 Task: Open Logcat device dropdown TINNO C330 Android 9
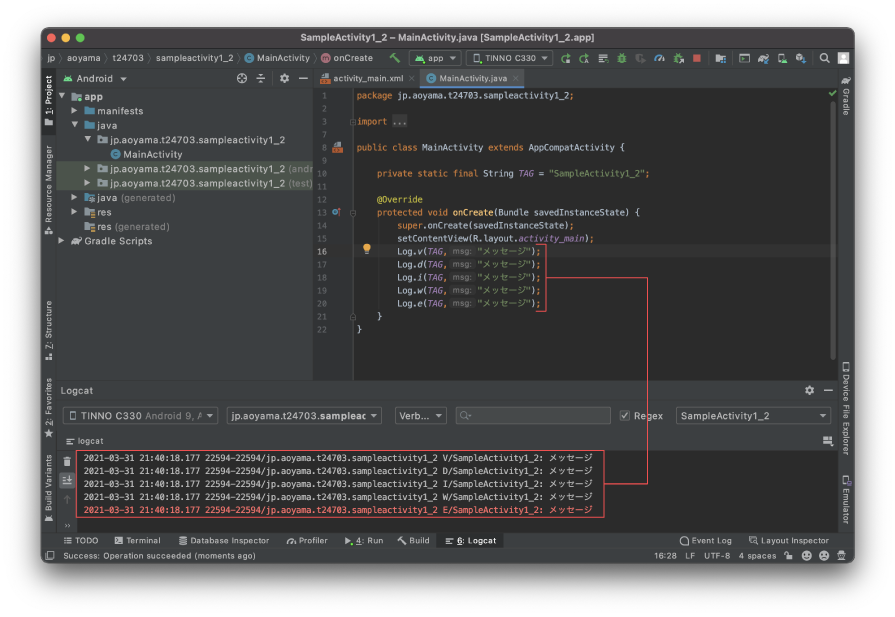point(140,416)
